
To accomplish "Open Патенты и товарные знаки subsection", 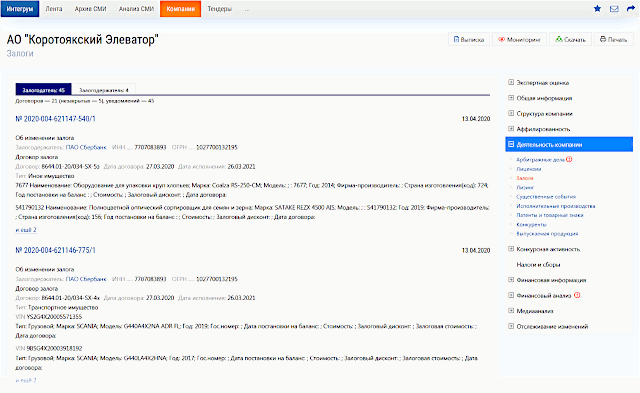I will coord(550,215).
